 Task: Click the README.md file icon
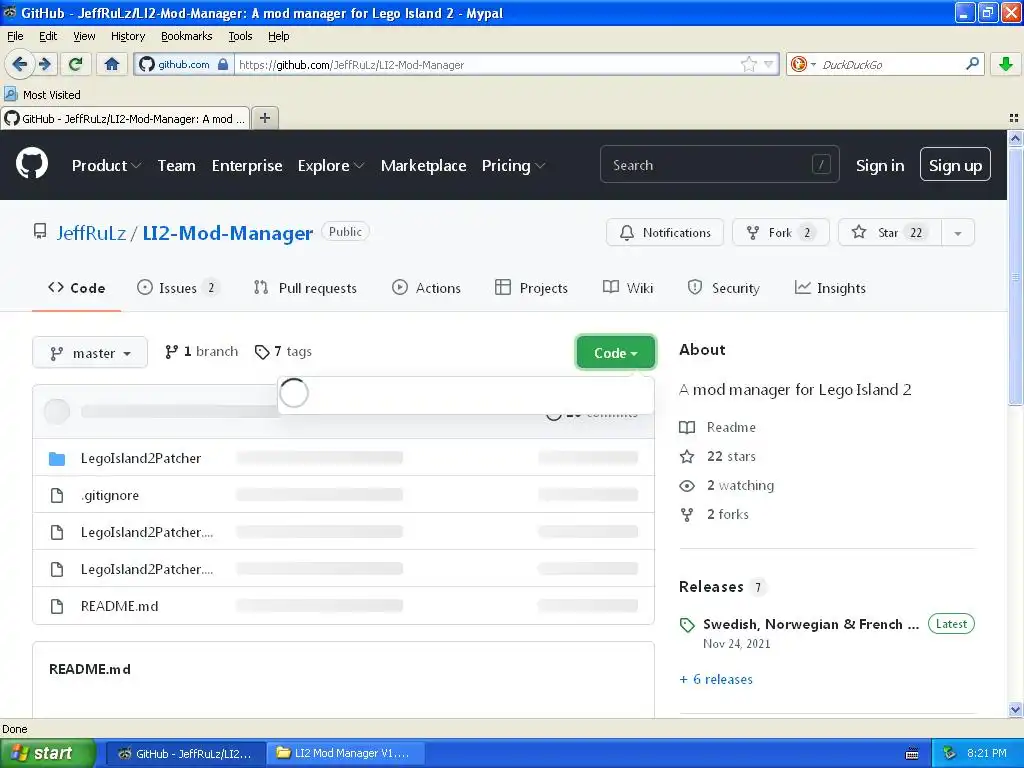click(57, 607)
